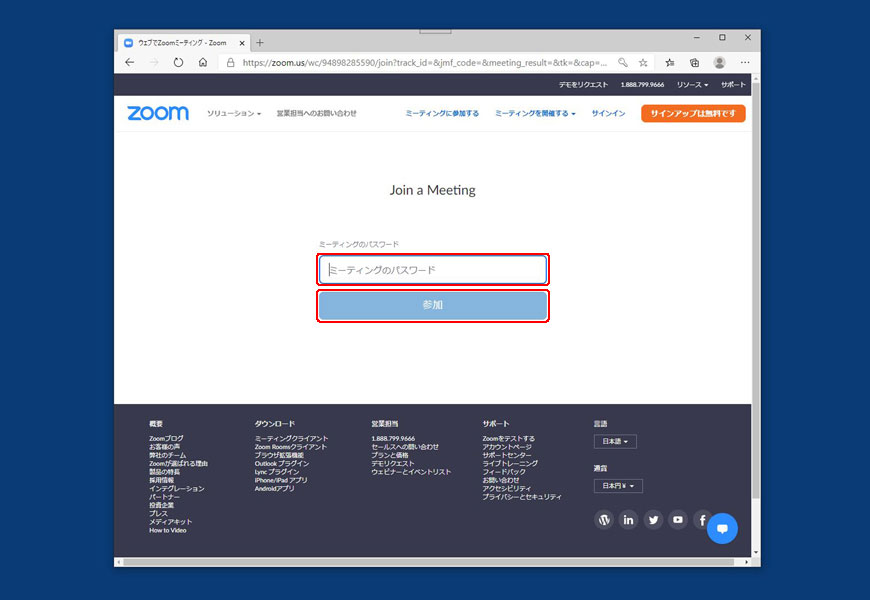Open the Androidアプリ download link
Image resolution: width=870 pixels, height=600 pixels.
pos(275,488)
